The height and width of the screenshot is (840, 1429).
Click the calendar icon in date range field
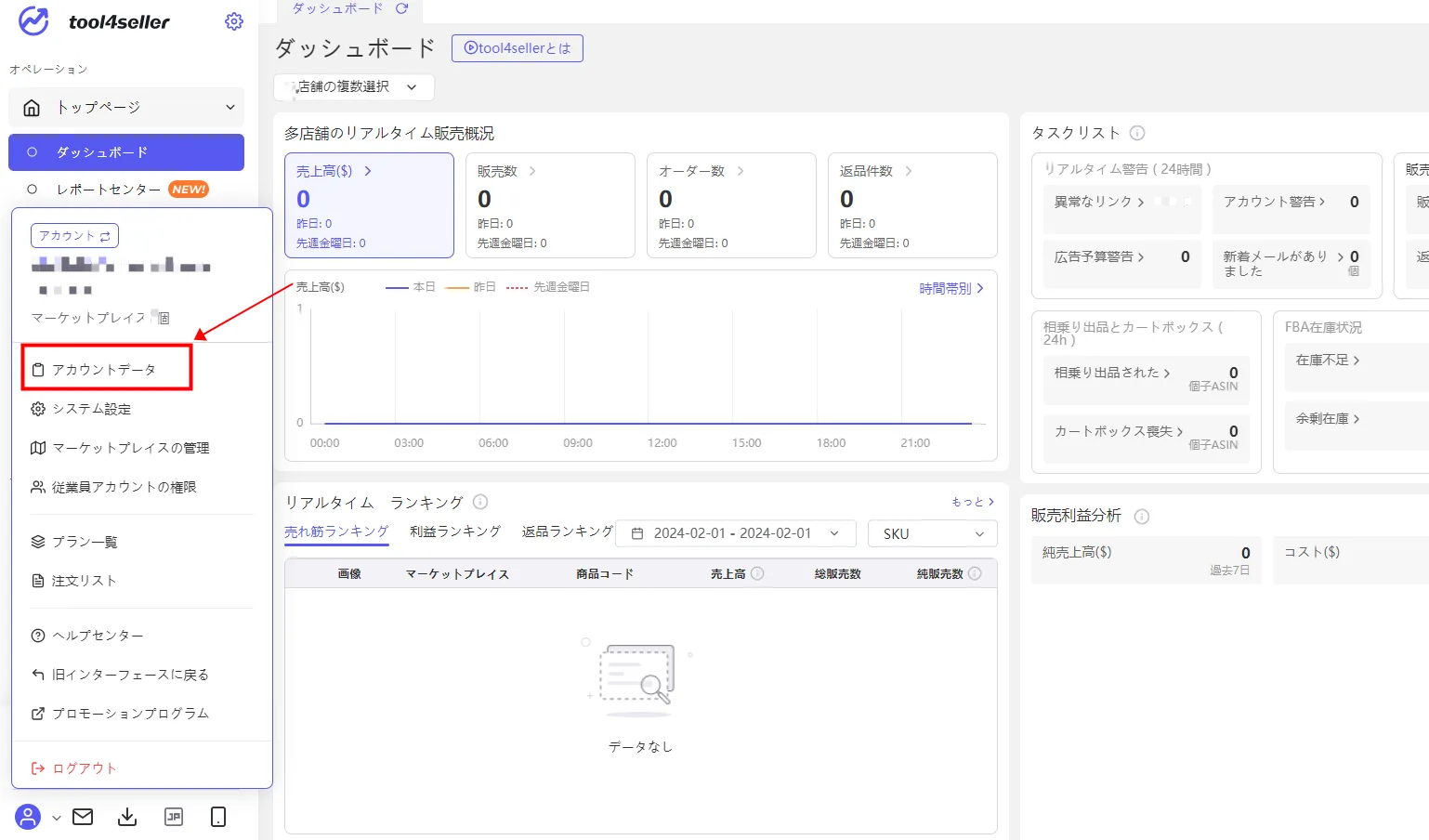pyautogui.click(x=637, y=533)
